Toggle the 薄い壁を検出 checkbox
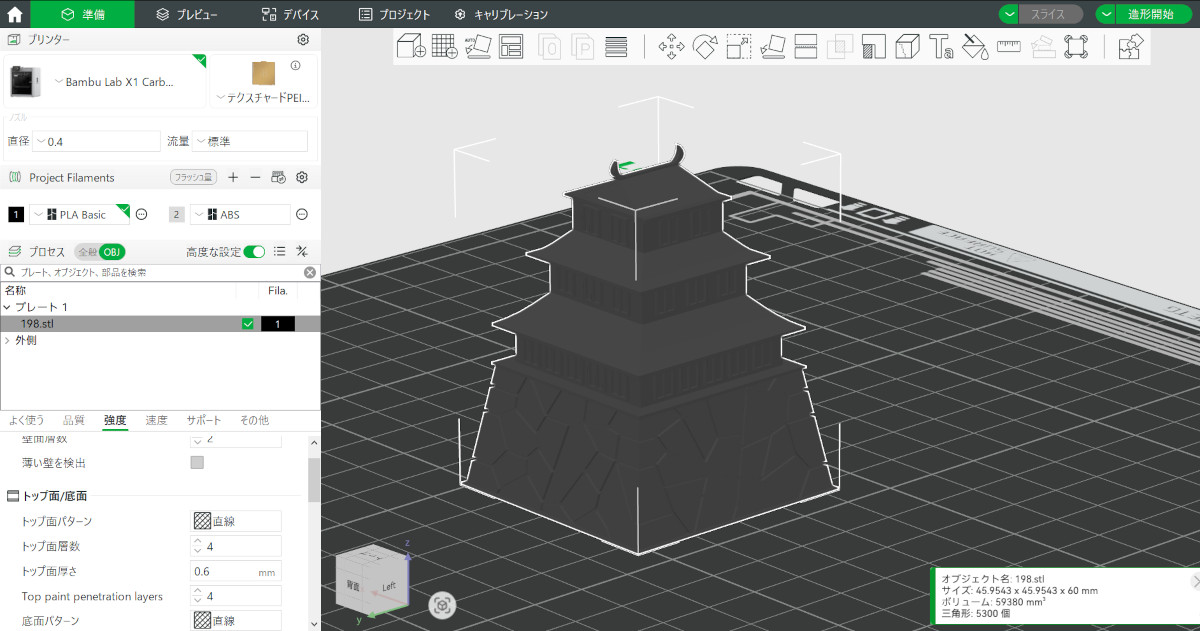 pos(197,463)
